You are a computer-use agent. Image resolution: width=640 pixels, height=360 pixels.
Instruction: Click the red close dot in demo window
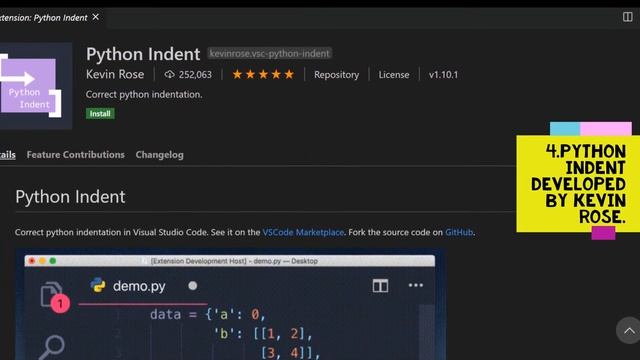coord(32,261)
